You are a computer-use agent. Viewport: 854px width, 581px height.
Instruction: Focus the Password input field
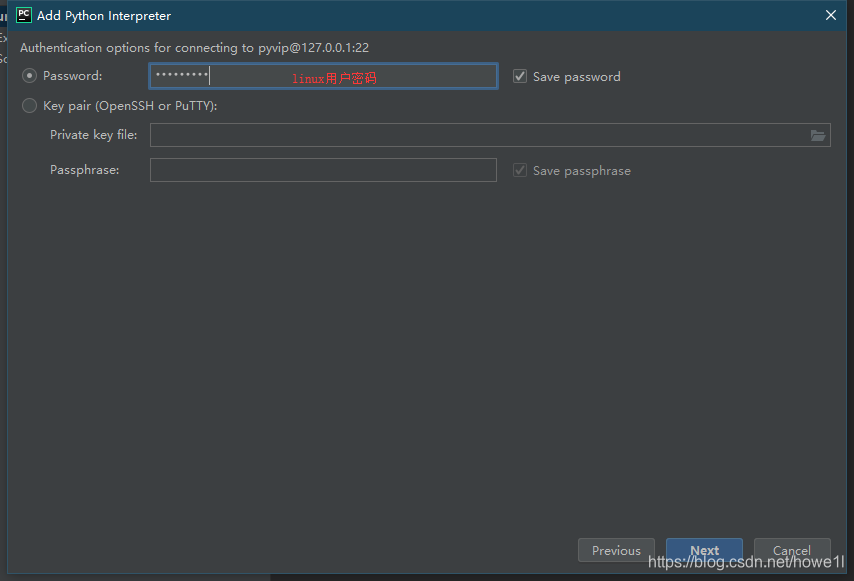(324, 76)
